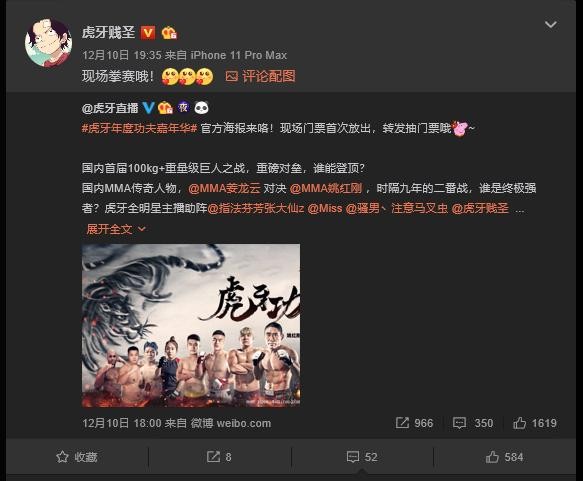
Task: Click the membership crown badge beside 虎牙贱圣
Action: (x=169, y=33)
